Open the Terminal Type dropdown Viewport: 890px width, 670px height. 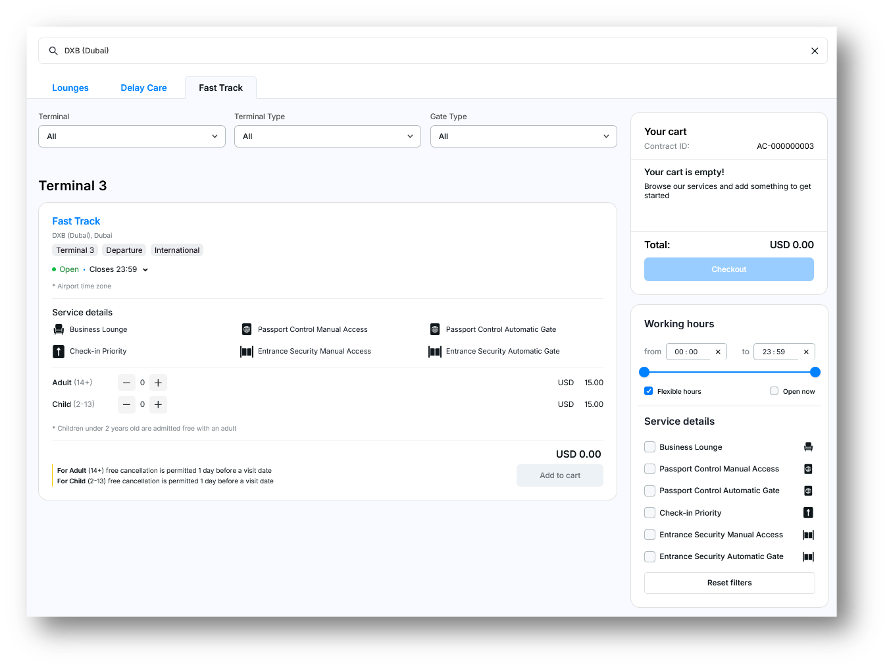(327, 136)
